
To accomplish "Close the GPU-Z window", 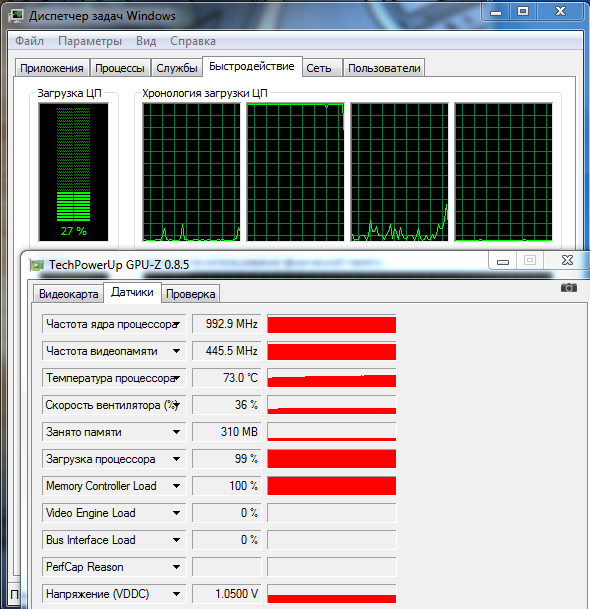I will [x=567, y=261].
